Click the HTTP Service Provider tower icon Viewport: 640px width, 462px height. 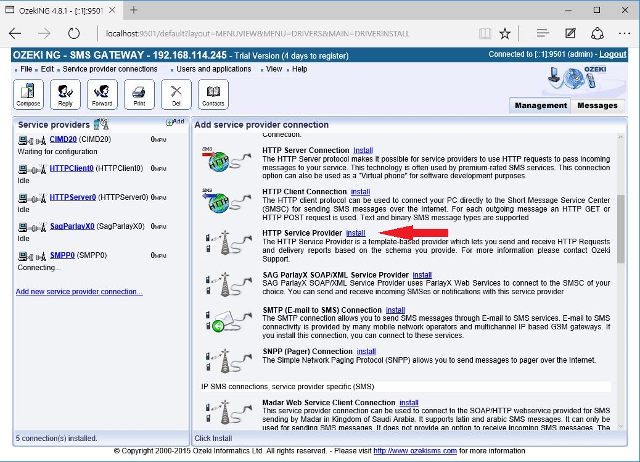click(228, 242)
